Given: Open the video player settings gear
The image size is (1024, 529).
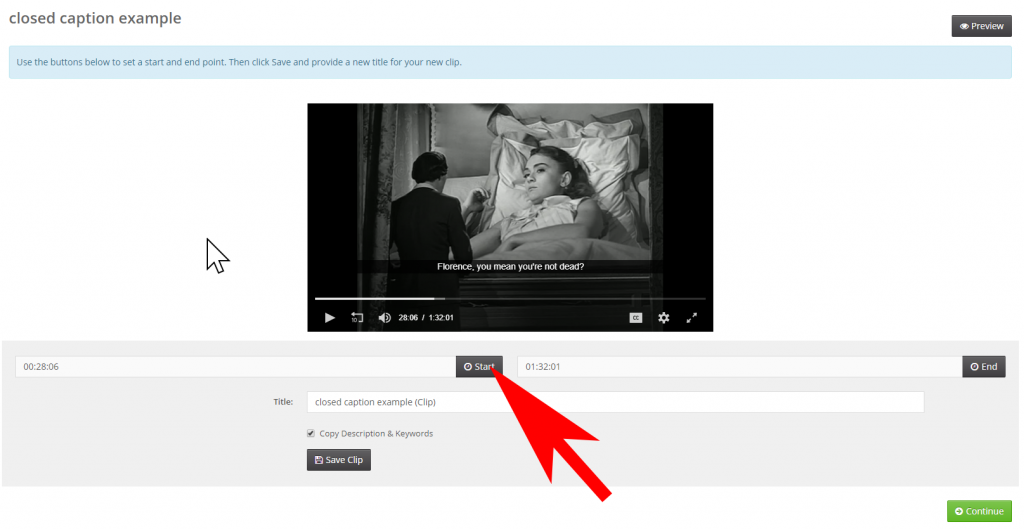Looking at the screenshot, I should coord(664,317).
